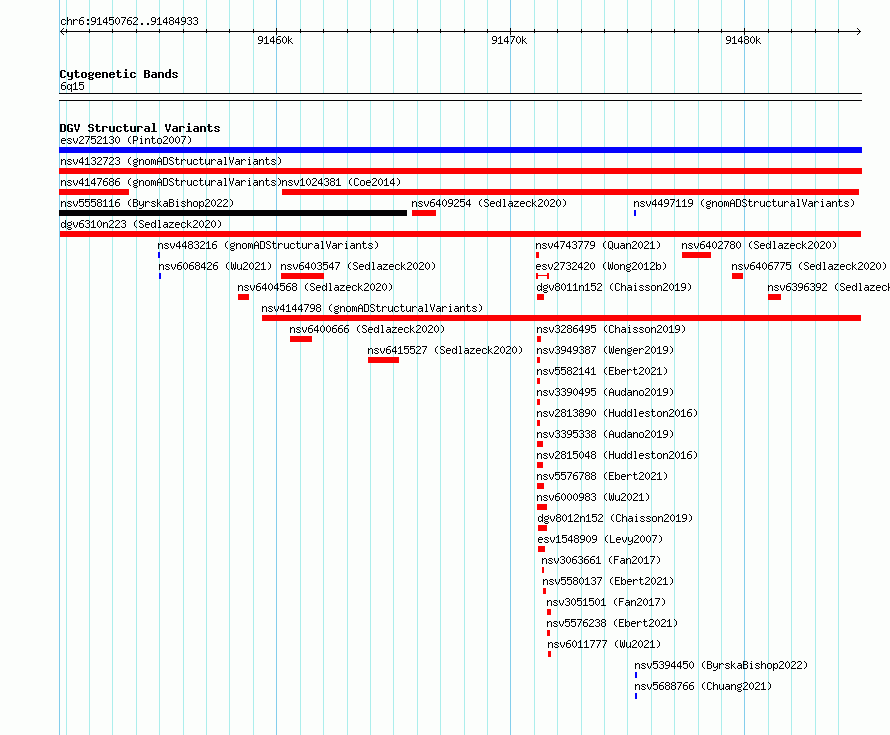Open nsv6404568 (Sedlazeck2020) label
This screenshot has width=890, height=735.
(315, 287)
